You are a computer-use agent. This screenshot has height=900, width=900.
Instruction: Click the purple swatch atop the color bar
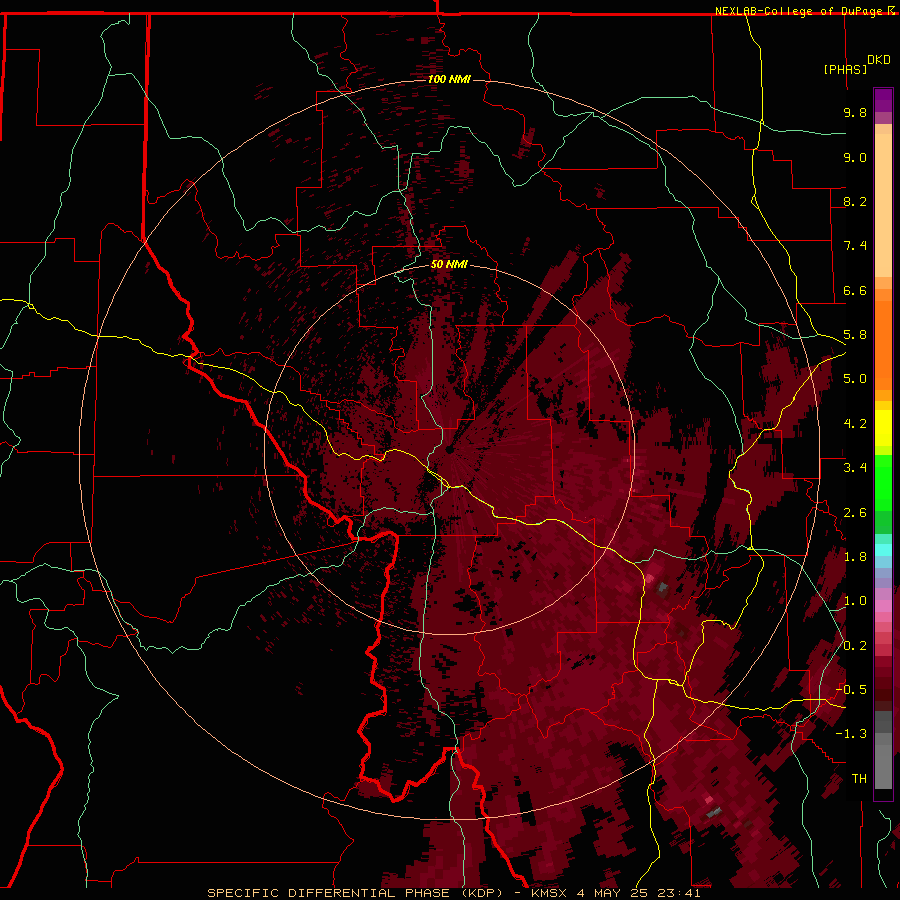883,100
